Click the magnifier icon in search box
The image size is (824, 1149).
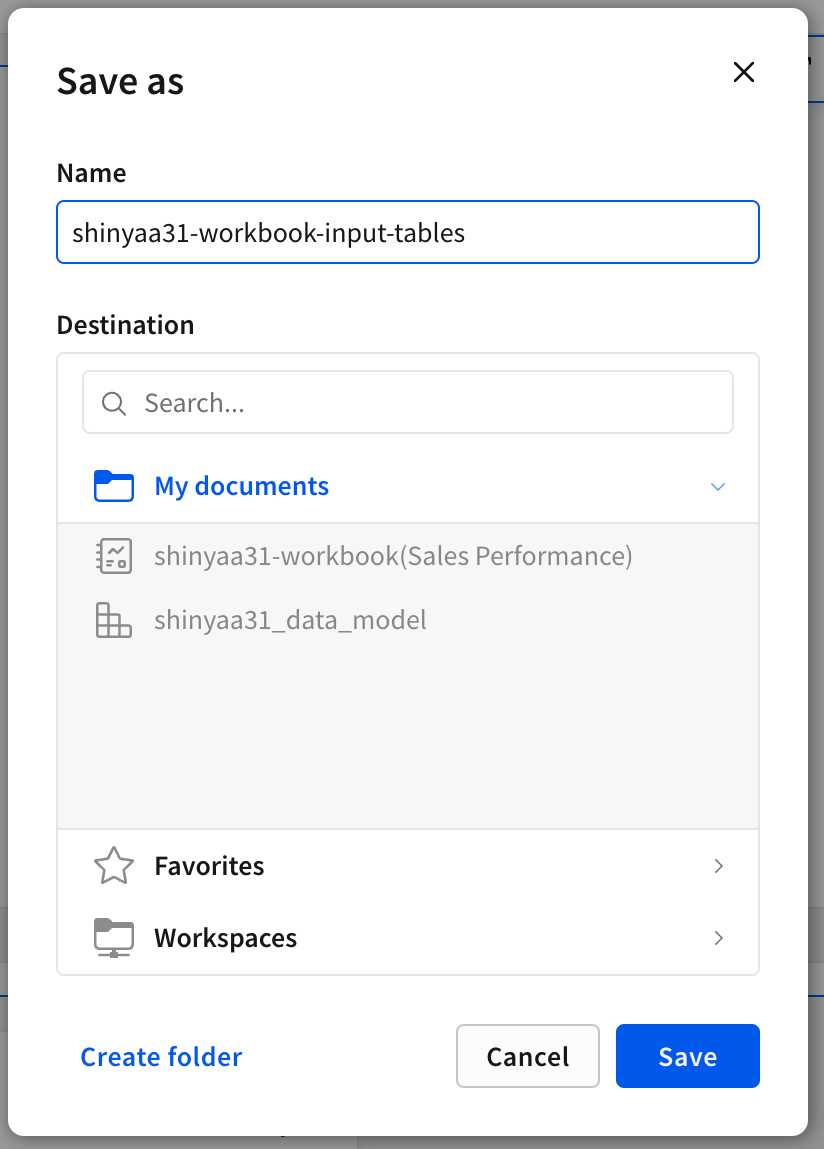(x=114, y=403)
